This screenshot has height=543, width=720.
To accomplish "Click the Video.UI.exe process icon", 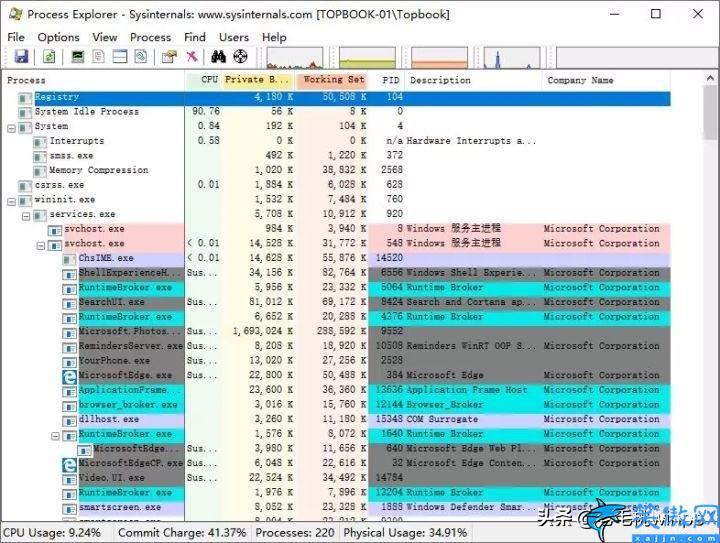I will (69, 480).
